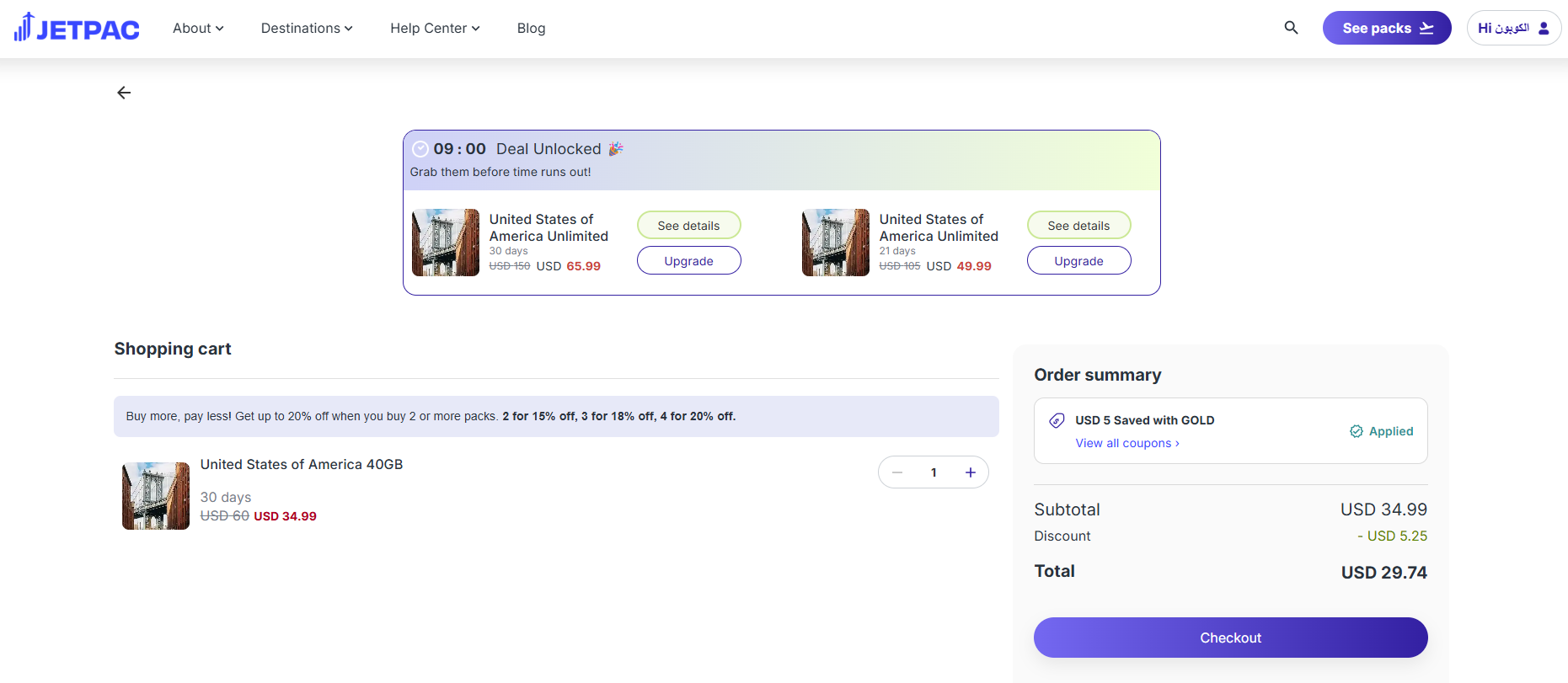Click the United States 40GB cart thumbnail

coord(156,496)
